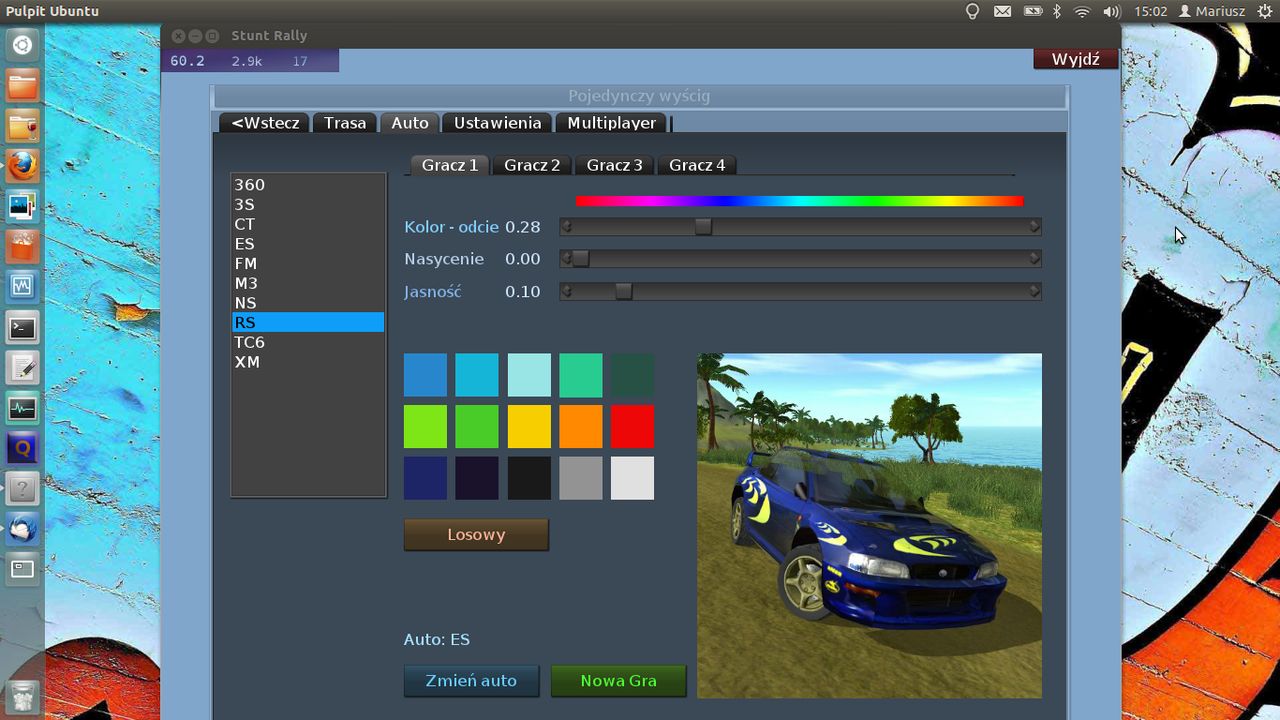Click the rainbow hue gradient bar
The width and height of the screenshot is (1280, 720).
pos(799,201)
